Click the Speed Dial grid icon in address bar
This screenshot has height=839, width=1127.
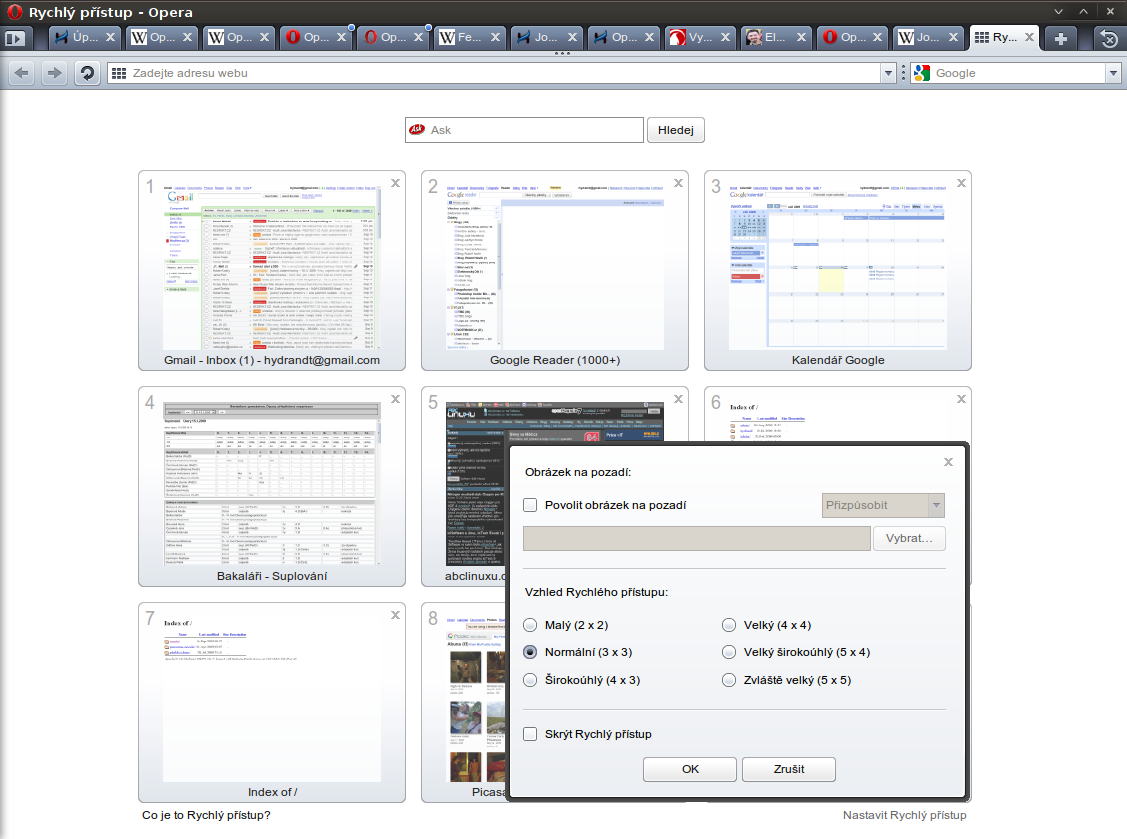[x=119, y=73]
